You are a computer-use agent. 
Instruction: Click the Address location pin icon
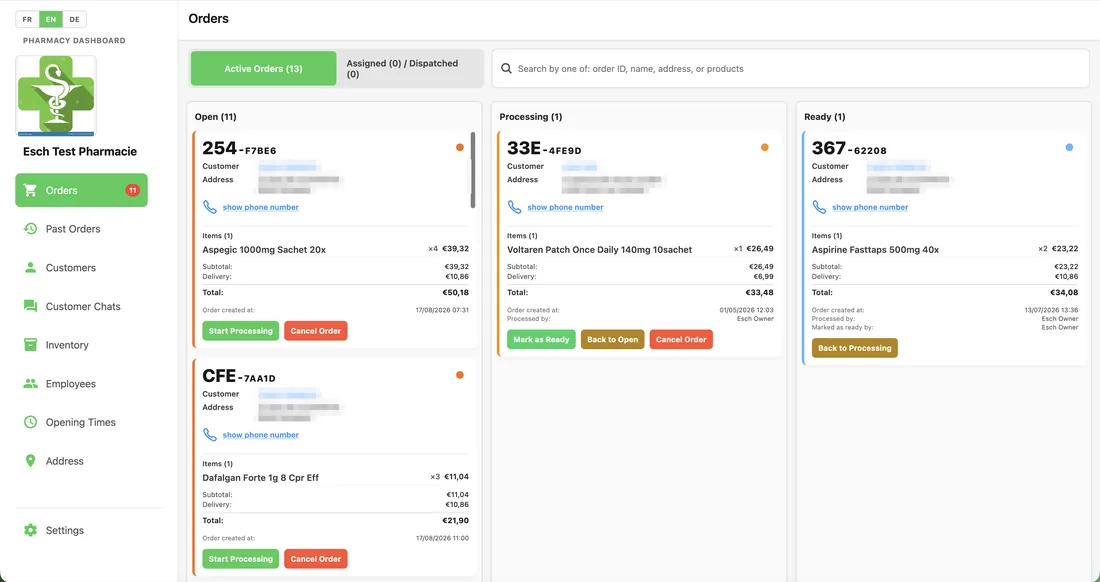[30, 461]
